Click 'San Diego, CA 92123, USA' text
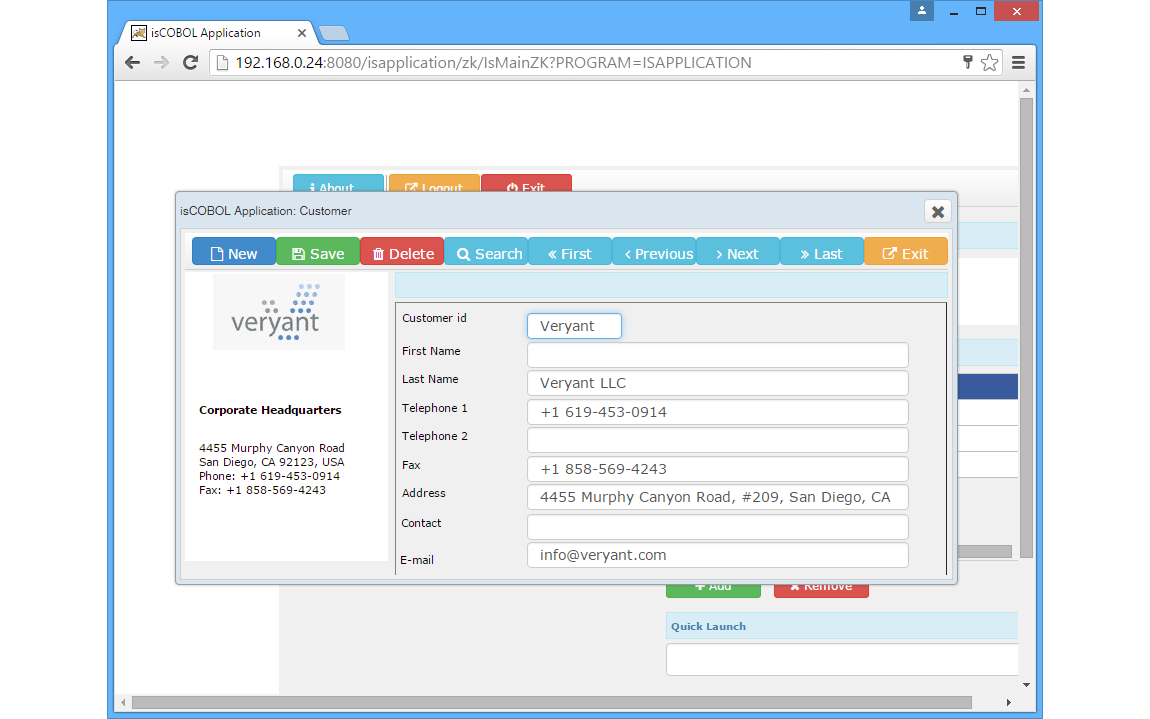Viewport: 1150px width, 719px height. click(x=271, y=462)
